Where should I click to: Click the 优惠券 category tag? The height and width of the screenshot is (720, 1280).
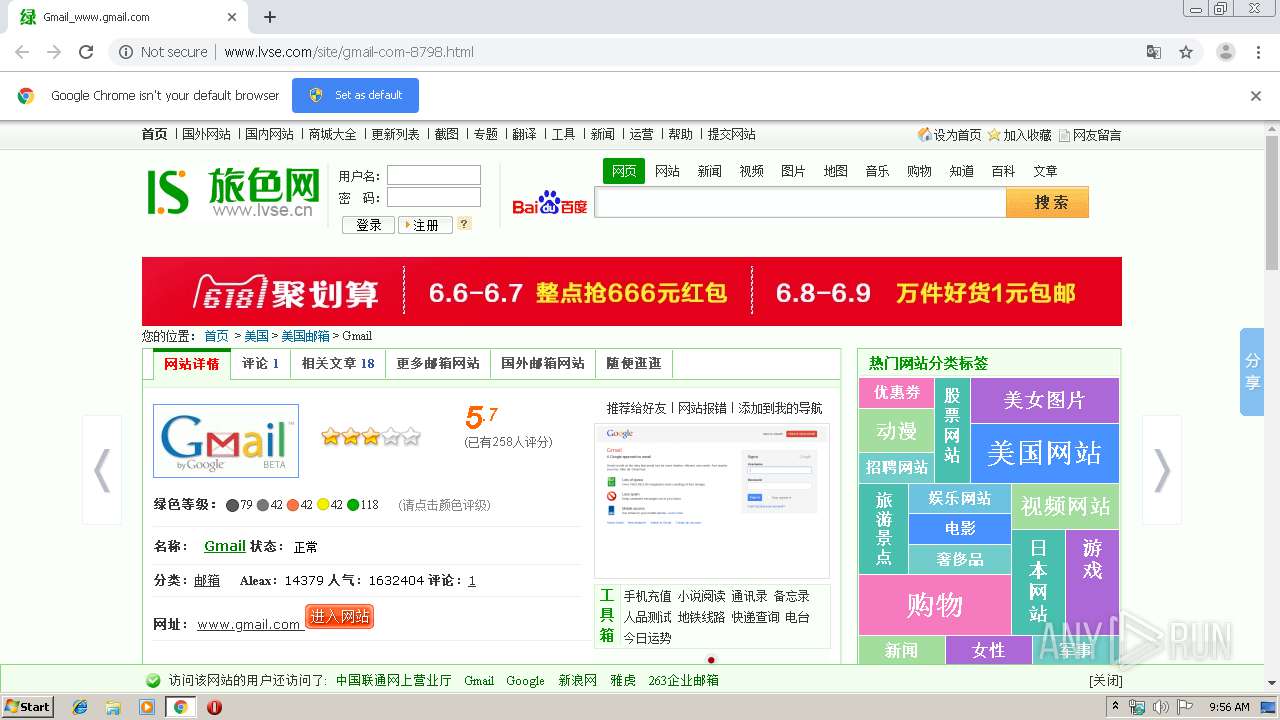point(896,392)
